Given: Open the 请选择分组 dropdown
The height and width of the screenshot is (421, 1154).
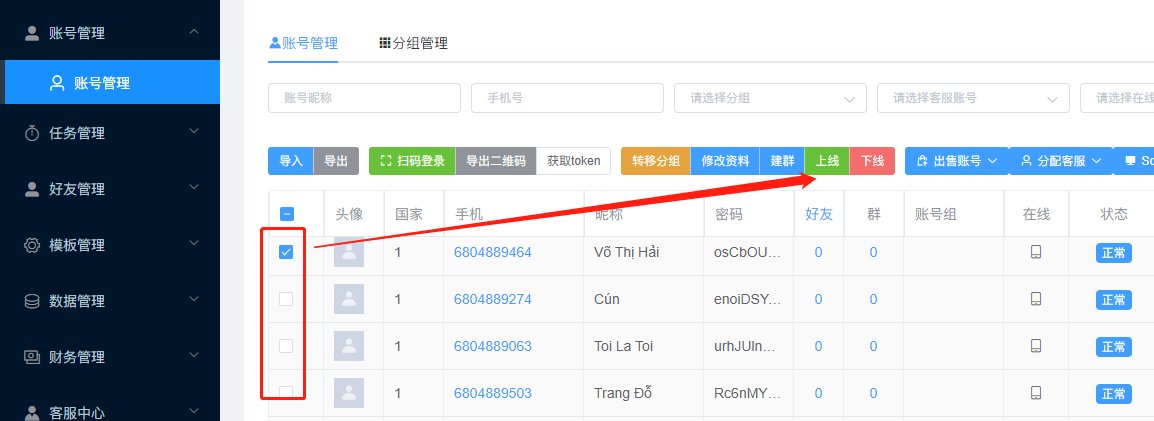Looking at the screenshot, I should (x=770, y=98).
